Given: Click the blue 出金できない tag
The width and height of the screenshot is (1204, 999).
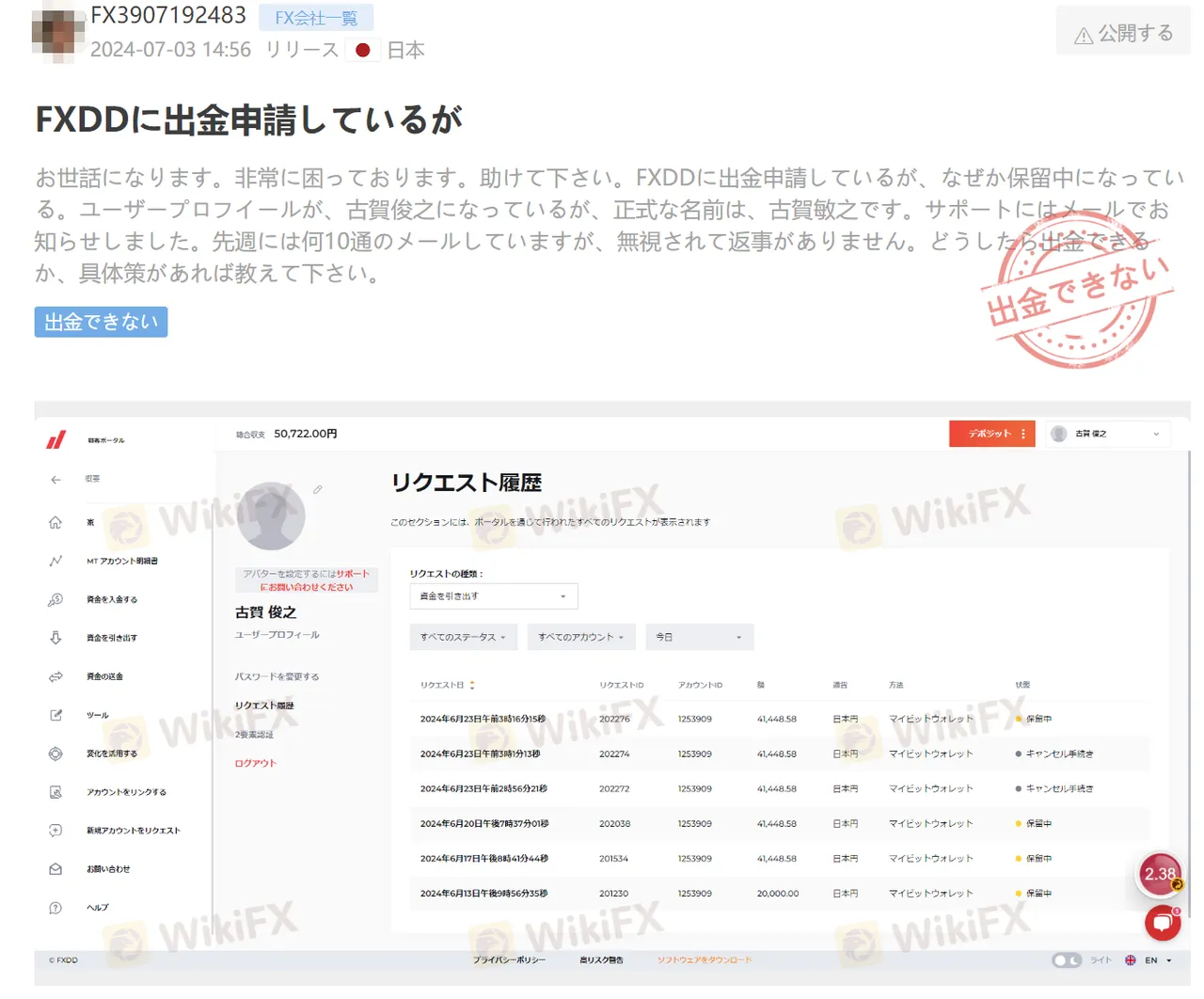Looking at the screenshot, I should [102, 322].
